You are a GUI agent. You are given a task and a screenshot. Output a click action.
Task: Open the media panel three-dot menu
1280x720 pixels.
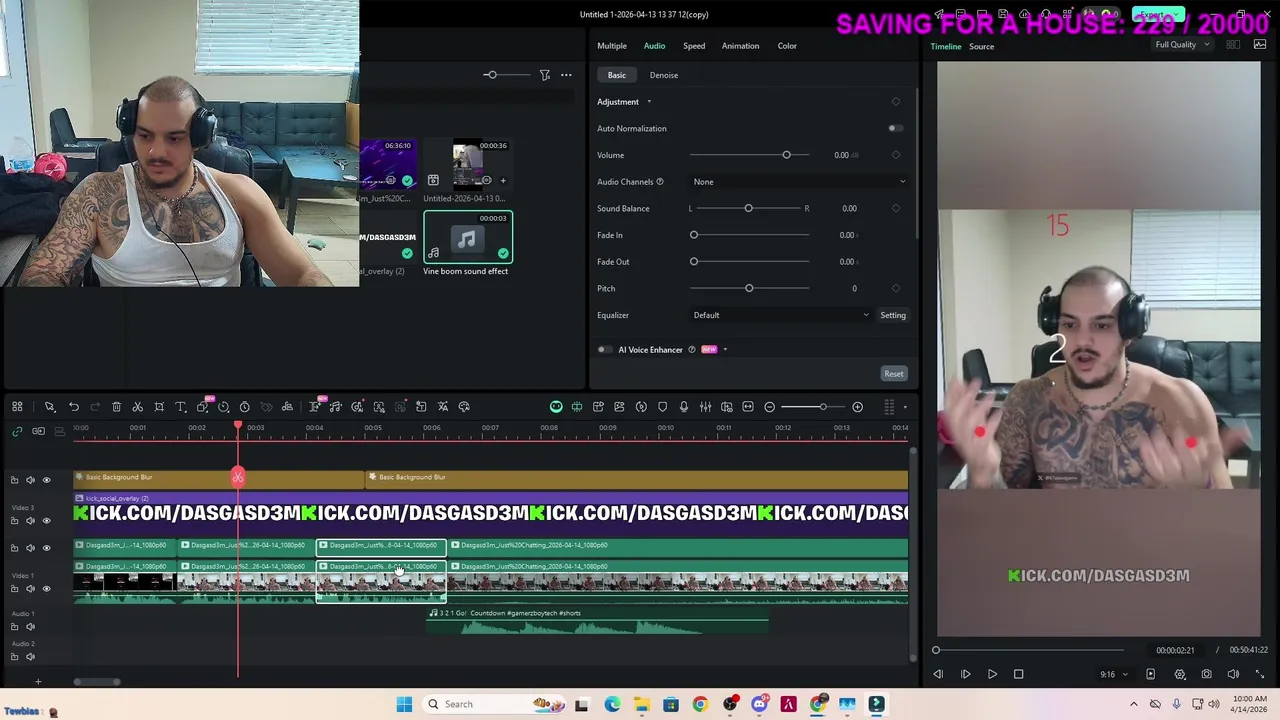(566, 75)
